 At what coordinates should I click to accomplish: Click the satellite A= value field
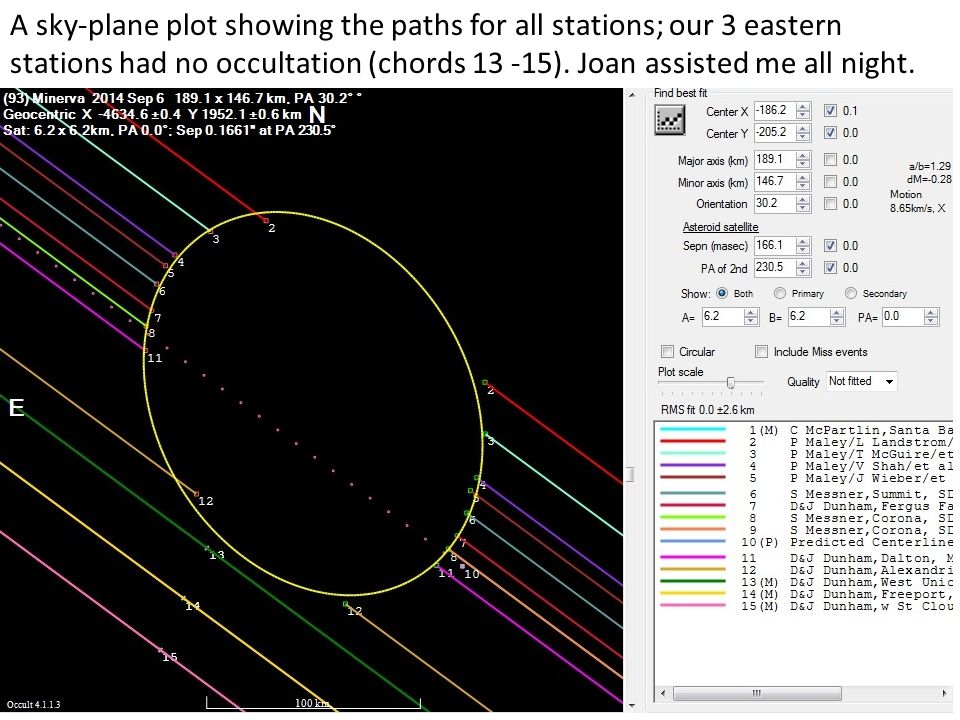(722, 317)
